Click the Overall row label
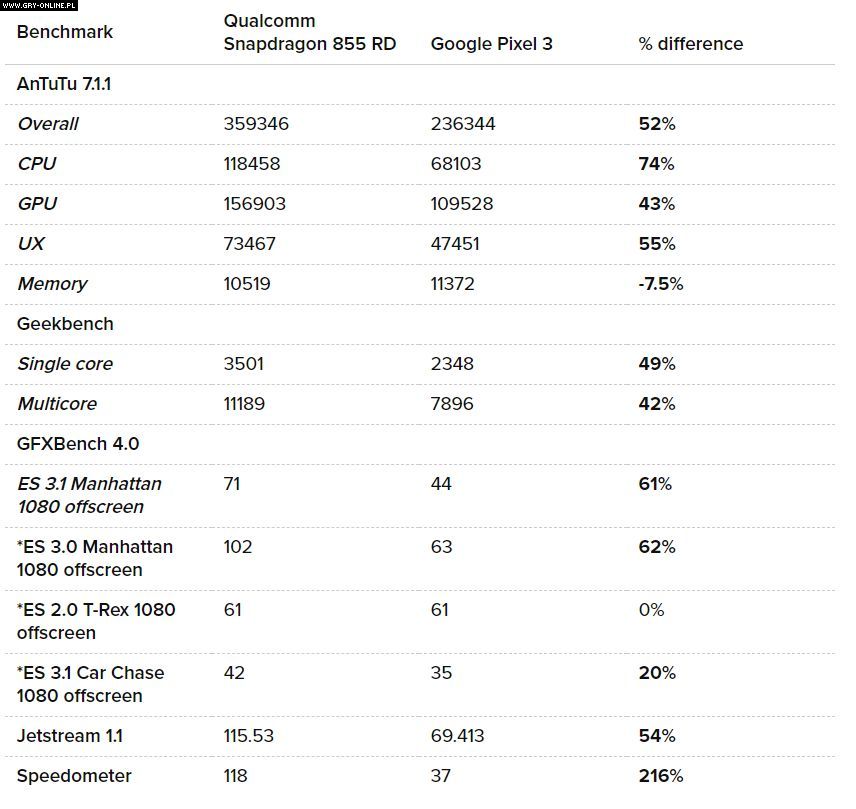Viewport: 856px width, 809px height. (x=48, y=124)
